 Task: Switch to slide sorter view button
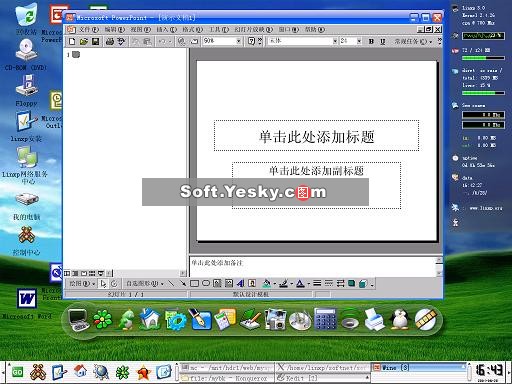(x=92, y=273)
